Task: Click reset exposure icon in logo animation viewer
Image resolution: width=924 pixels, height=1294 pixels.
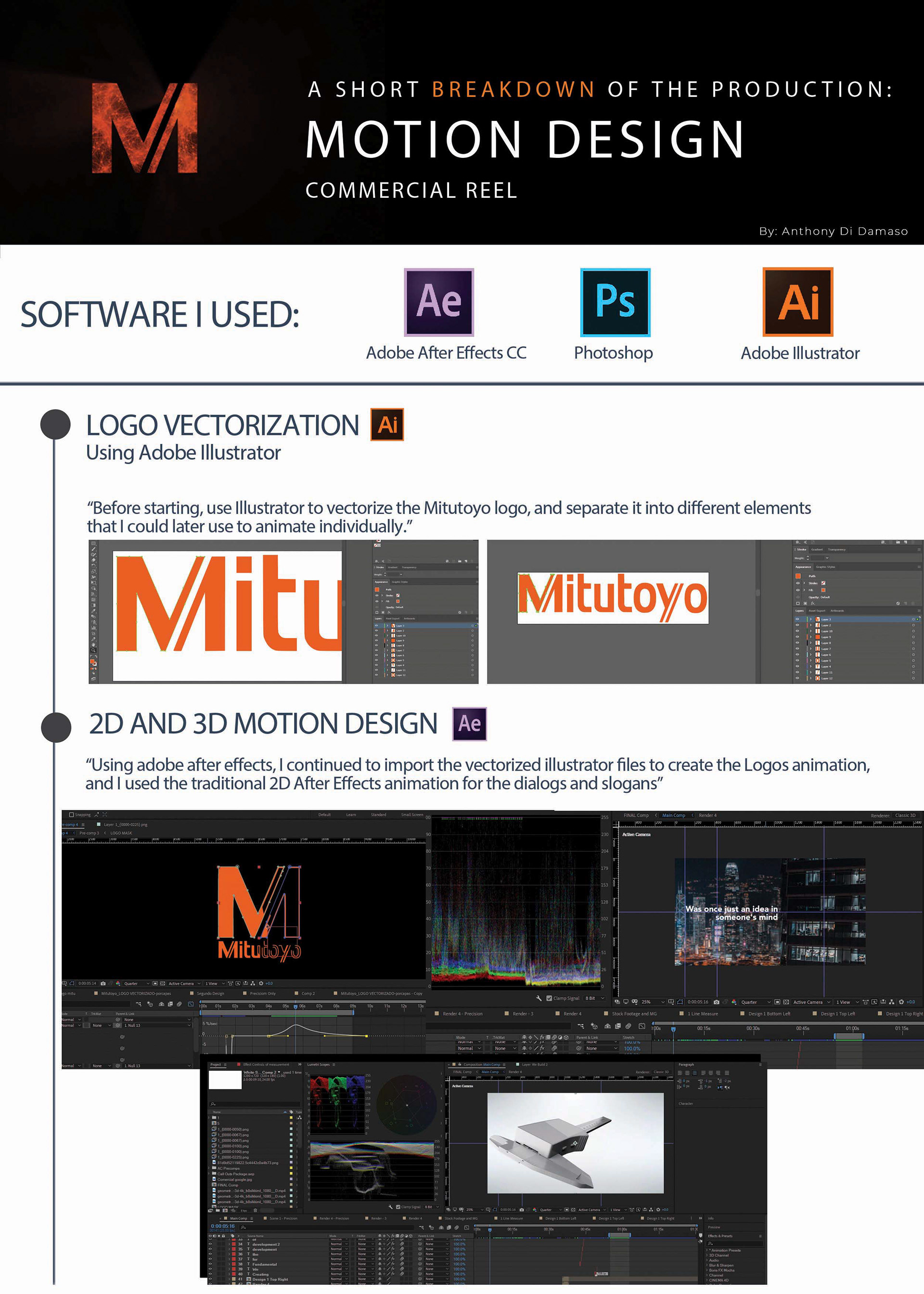Action: point(261,983)
